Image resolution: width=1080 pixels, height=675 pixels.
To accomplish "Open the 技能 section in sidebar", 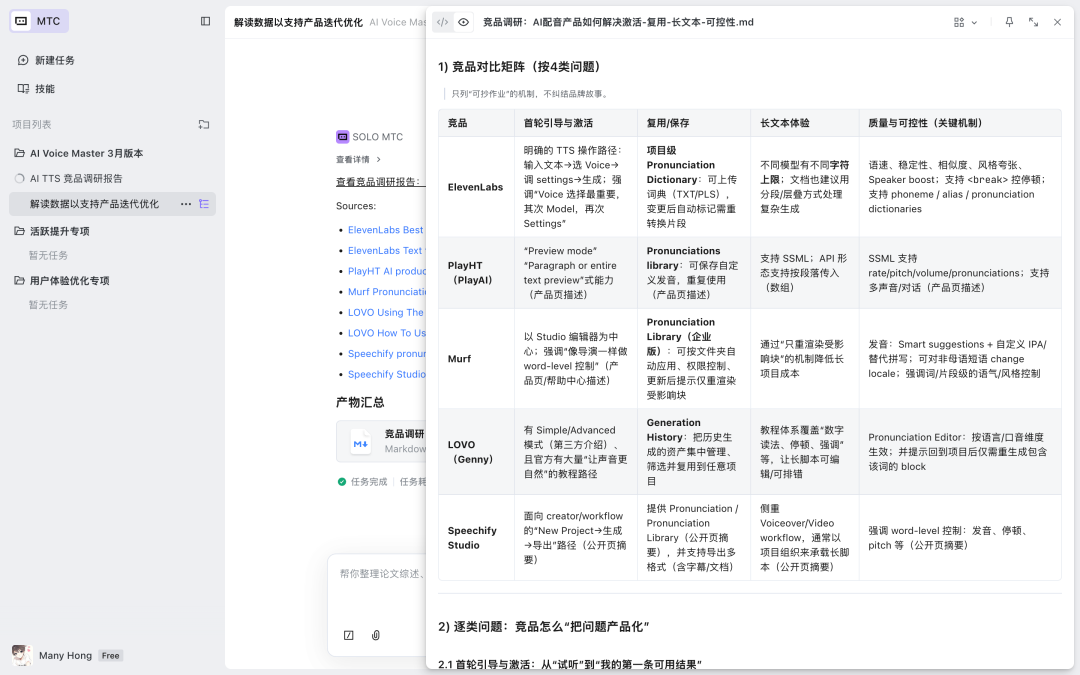I will (x=46, y=88).
